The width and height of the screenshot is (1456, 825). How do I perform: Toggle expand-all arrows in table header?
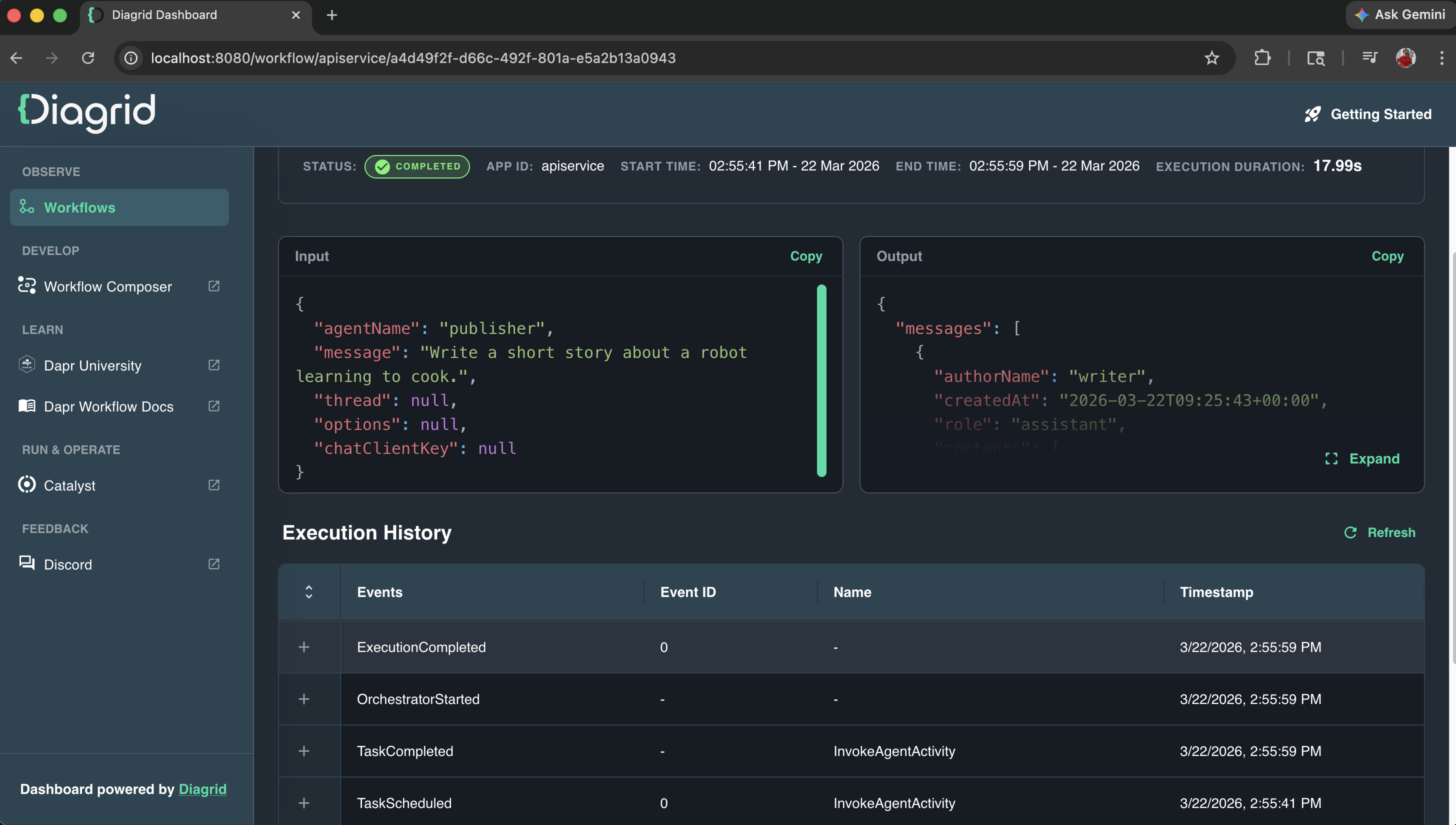[309, 592]
